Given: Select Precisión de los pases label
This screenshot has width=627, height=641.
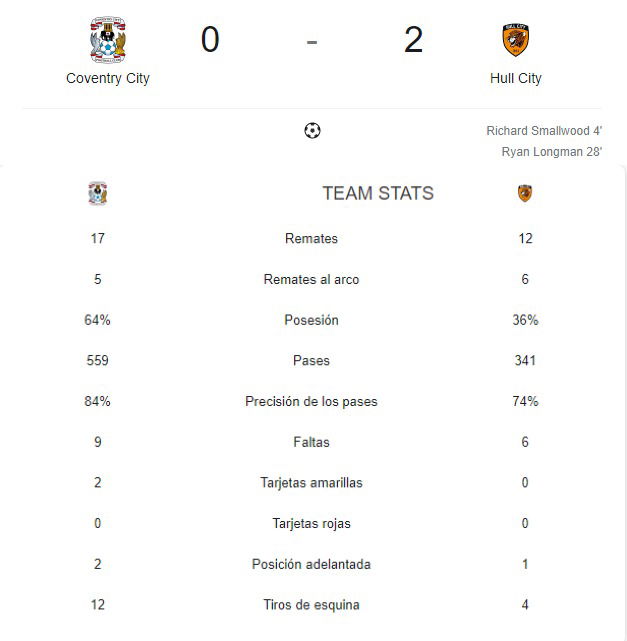Looking at the screenshot, I should pos(311,401).
